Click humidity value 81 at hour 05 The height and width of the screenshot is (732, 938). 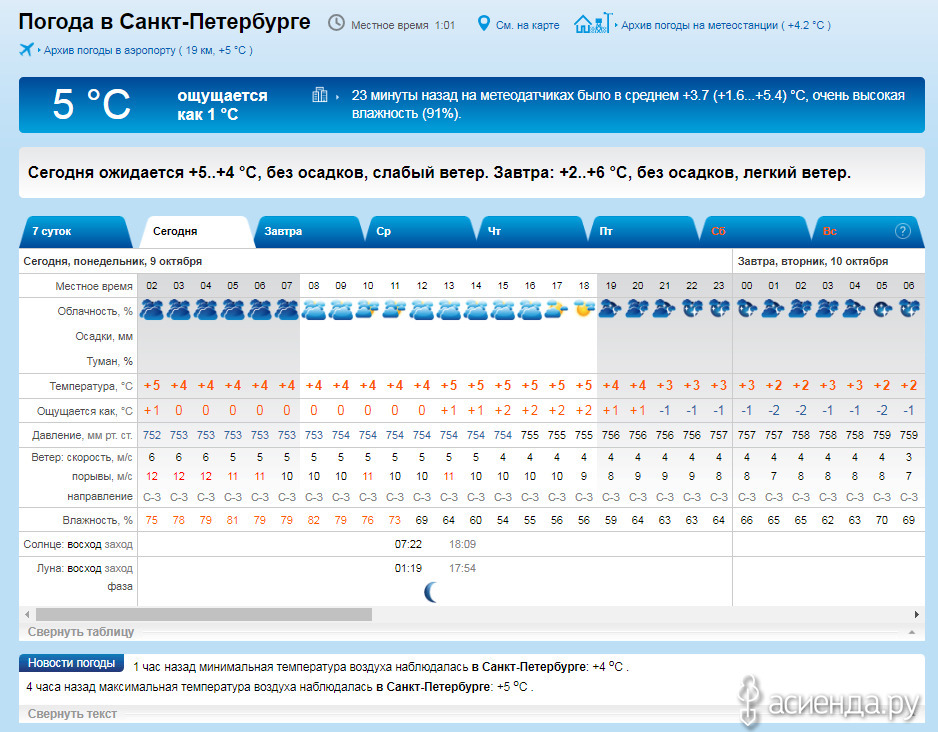click(x=233, y=520)
